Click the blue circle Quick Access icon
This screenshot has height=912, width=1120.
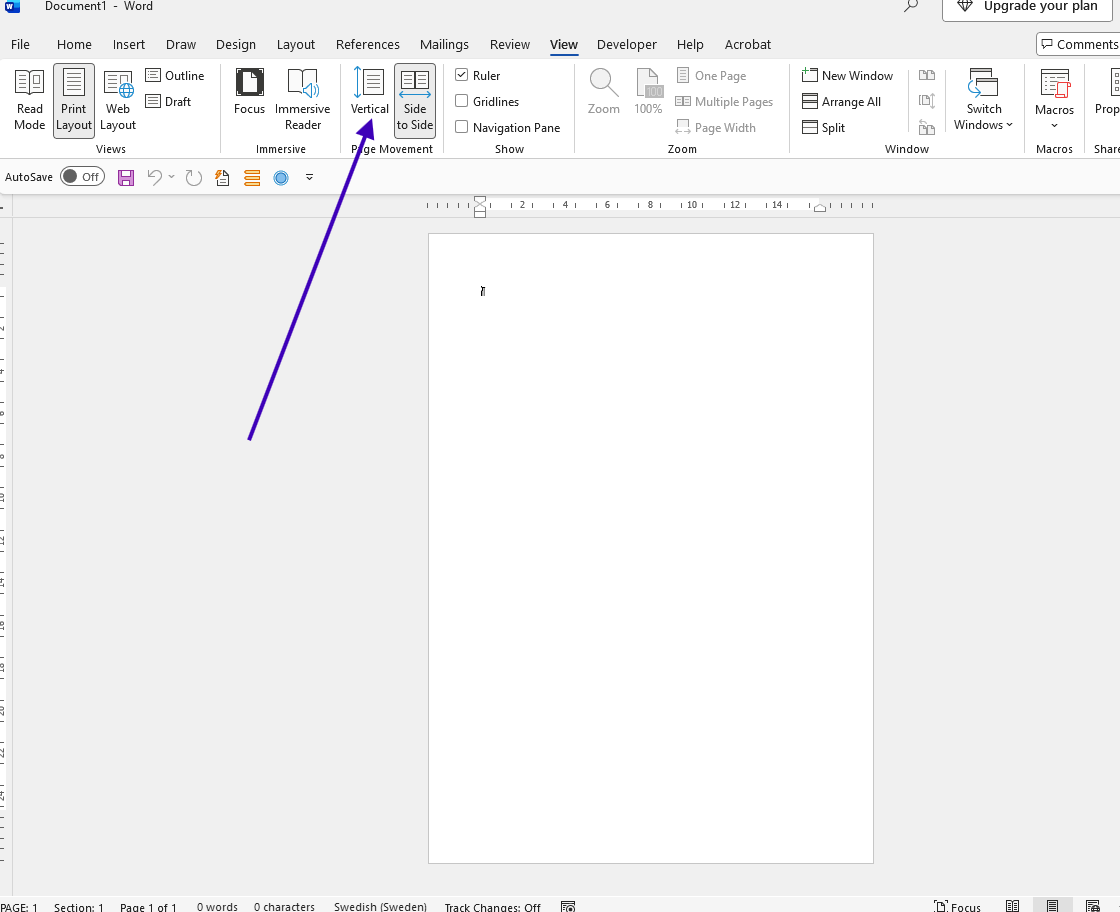(281, 177)
